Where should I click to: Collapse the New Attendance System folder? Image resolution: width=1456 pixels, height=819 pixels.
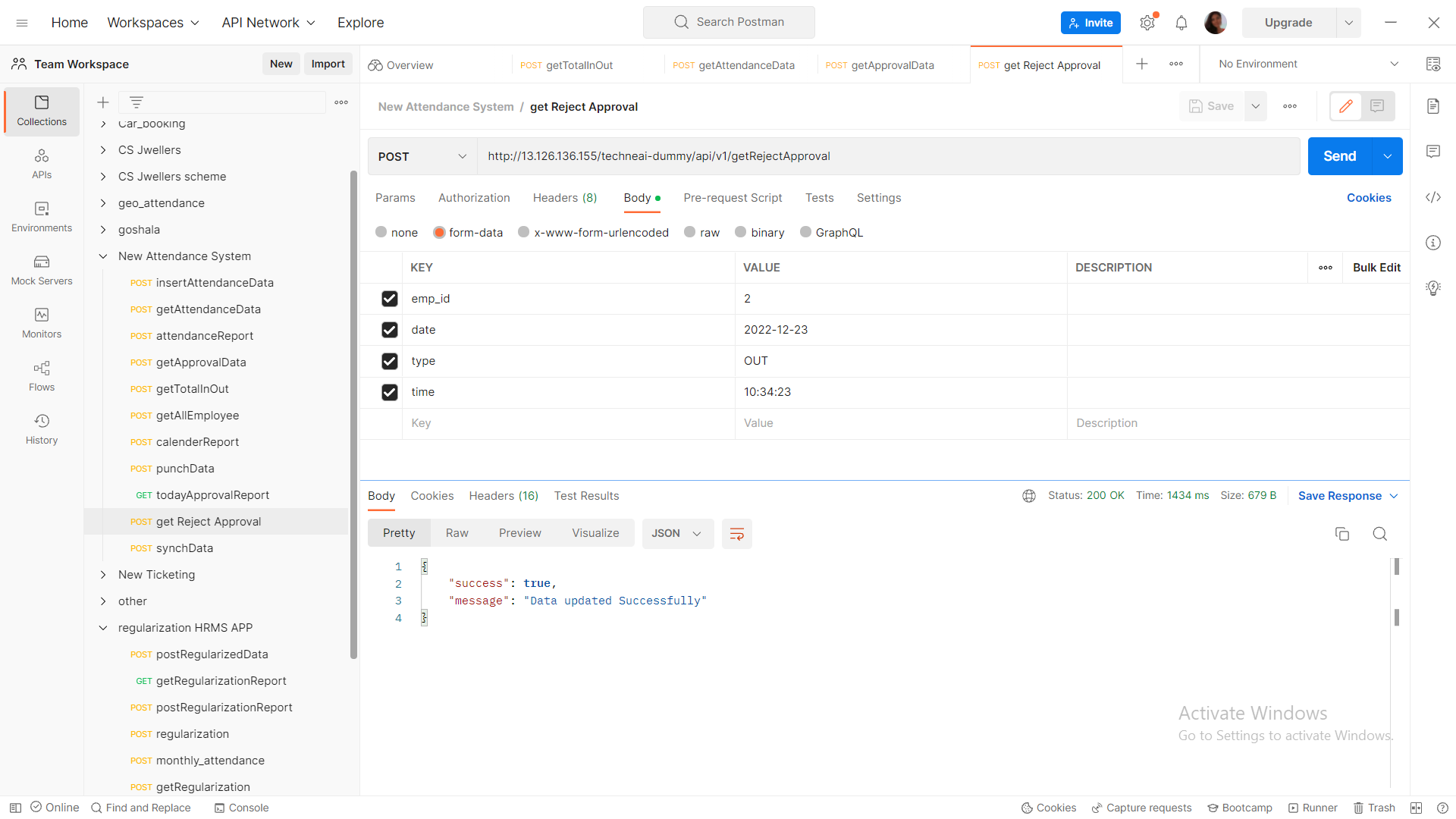(103, 256)
